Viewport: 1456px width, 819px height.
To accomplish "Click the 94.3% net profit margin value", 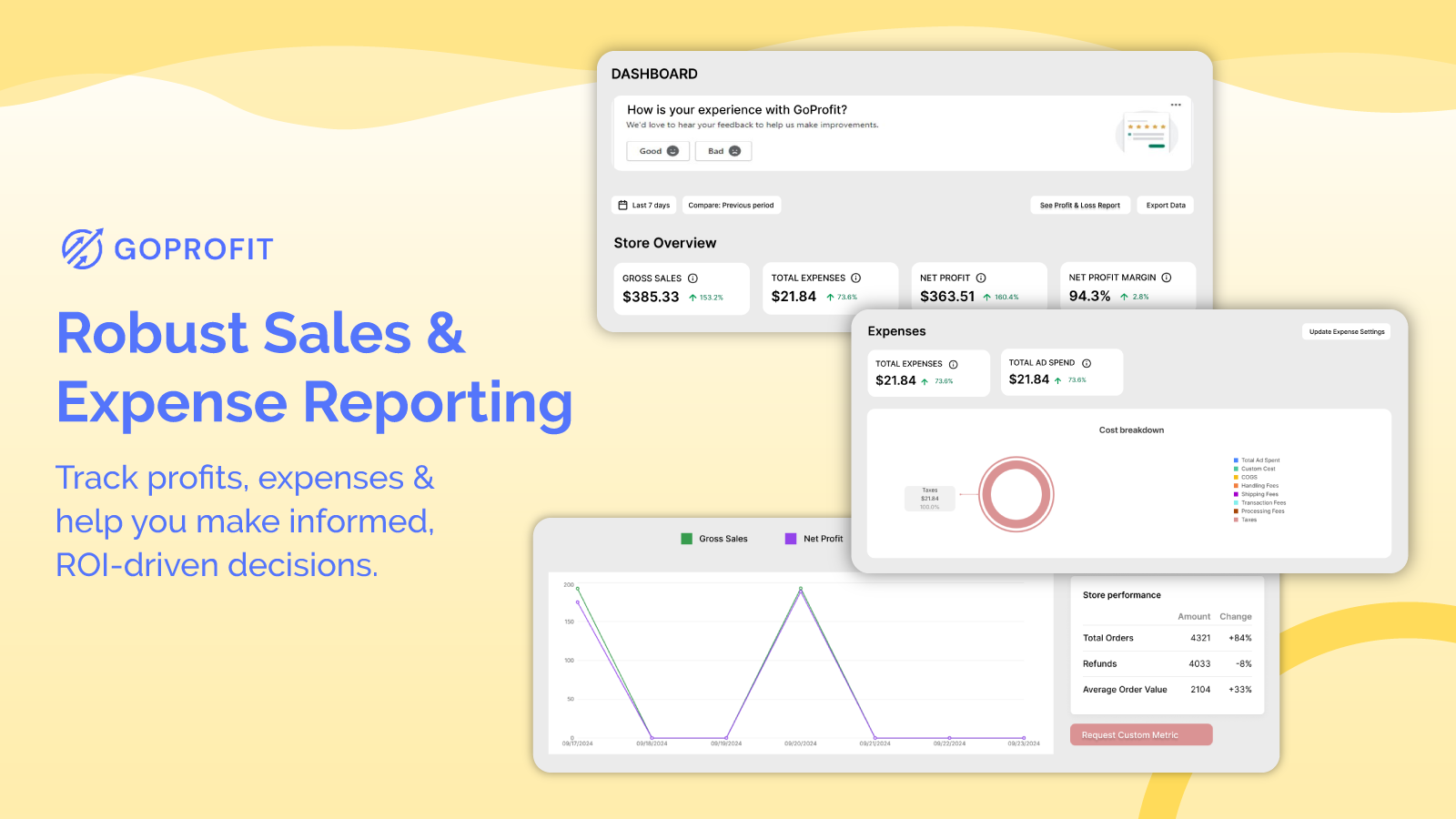I will pos(1089,296).
